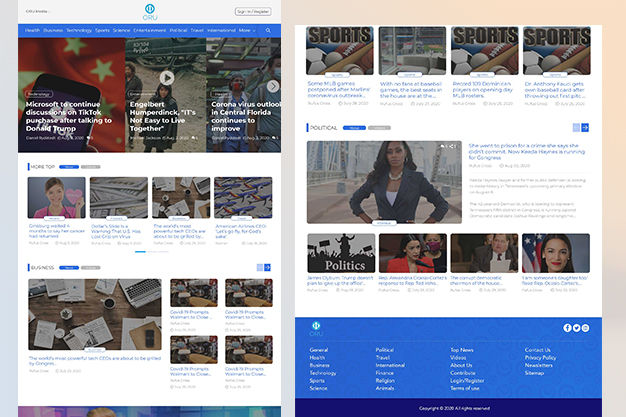Open the Corona virus outlook Central Florida headline
626x417 pixels.
point(245,116)
